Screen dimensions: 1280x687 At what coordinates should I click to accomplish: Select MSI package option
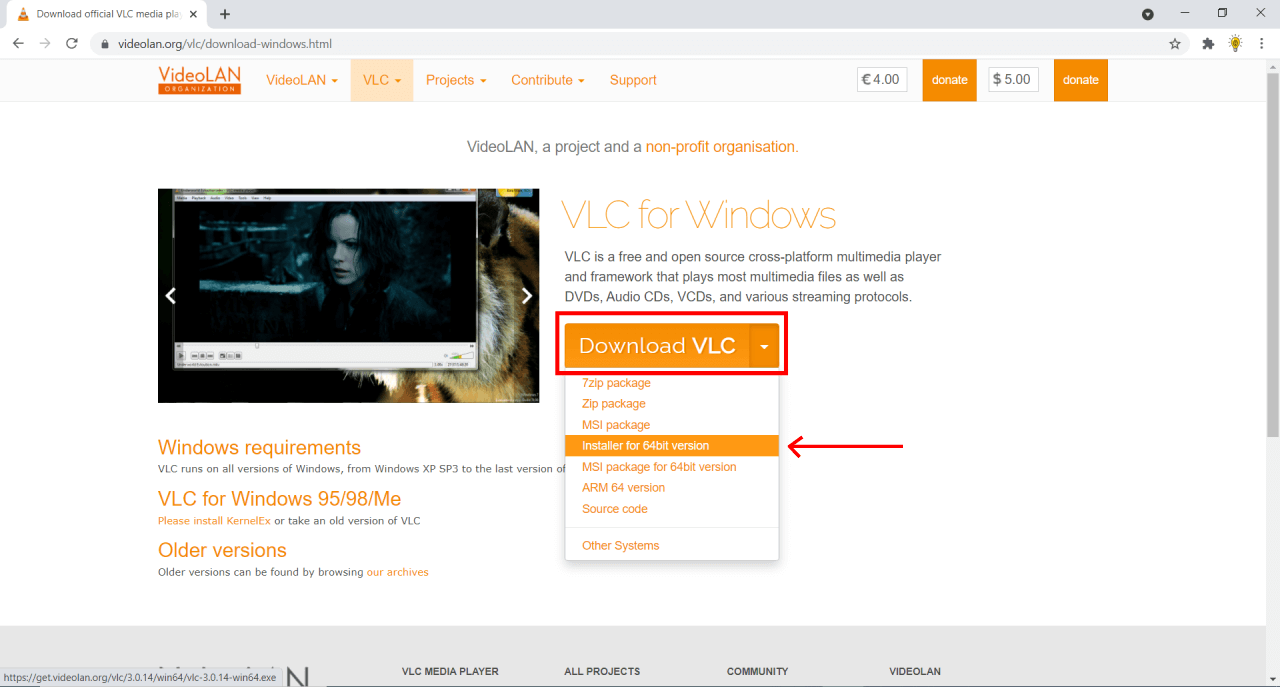(x=616, y=425)
